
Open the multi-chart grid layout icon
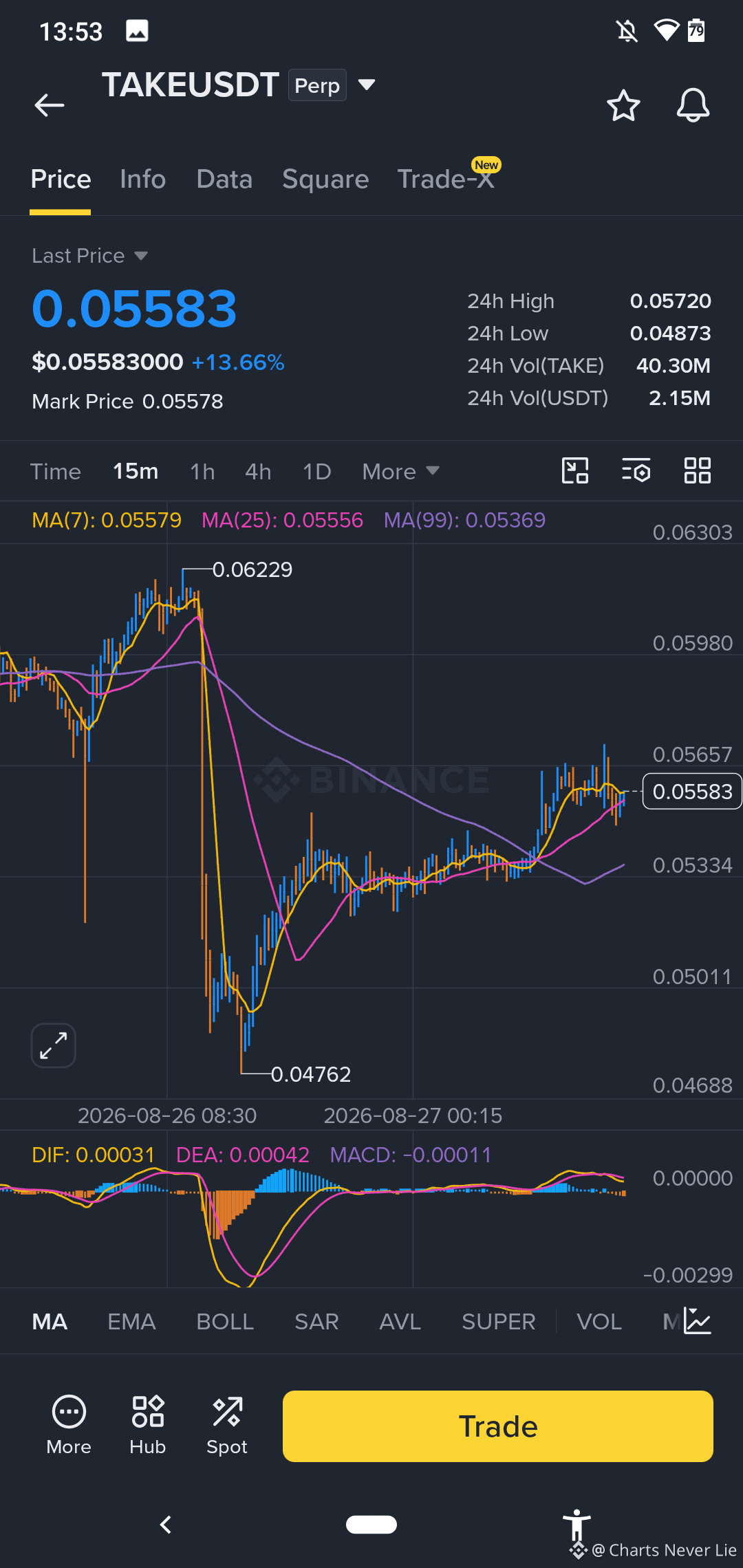tap(698, 471)
